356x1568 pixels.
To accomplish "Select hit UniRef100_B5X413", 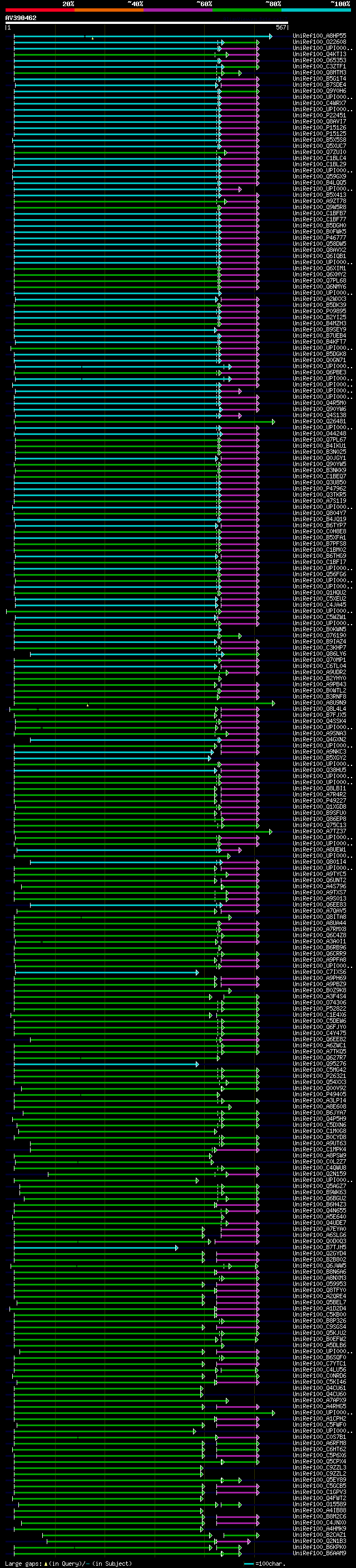I will tap(319, 195).
